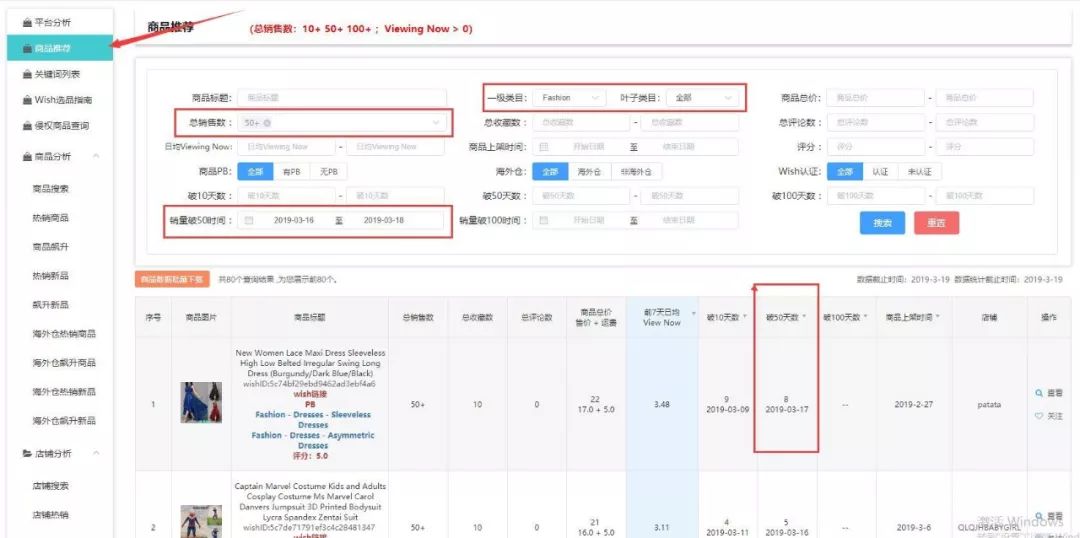Open 店铺搜索 submenu item

pyautogui.click(x=50, y=486)
